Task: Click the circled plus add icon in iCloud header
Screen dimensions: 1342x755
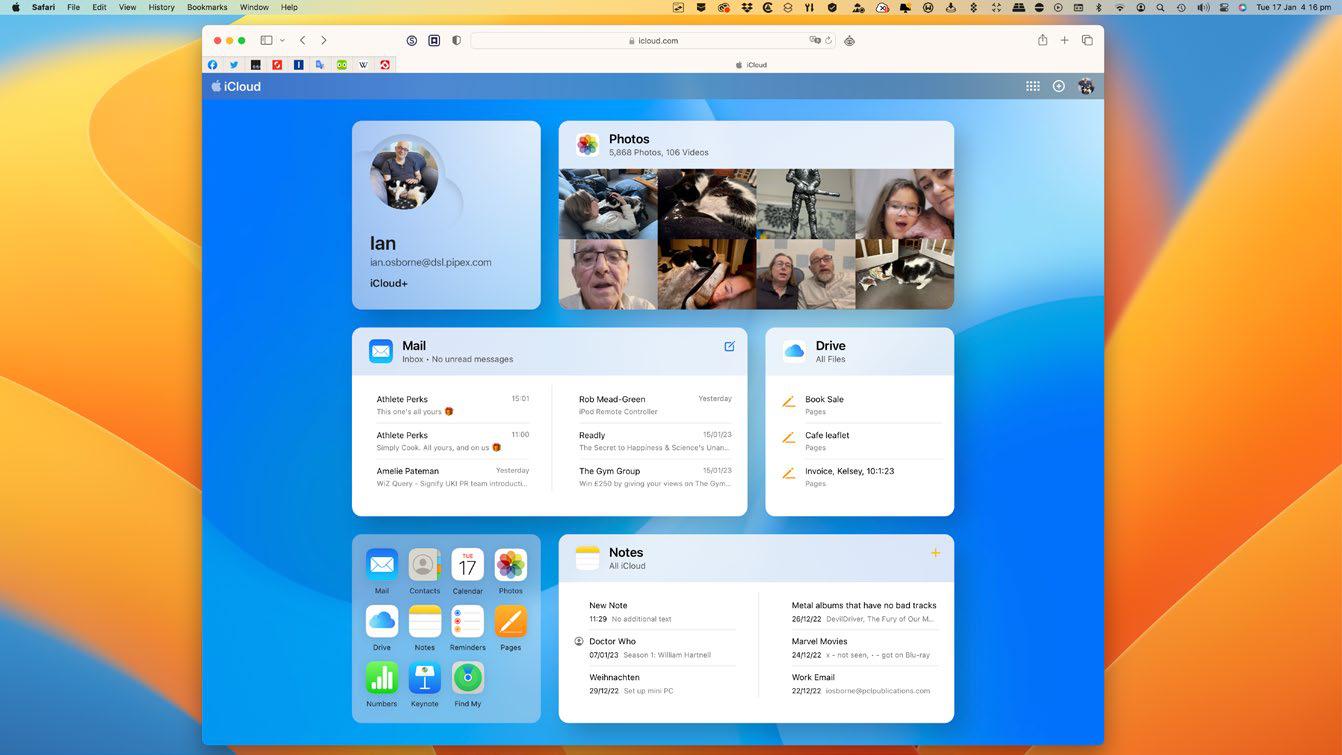Action: [1059, 86]
